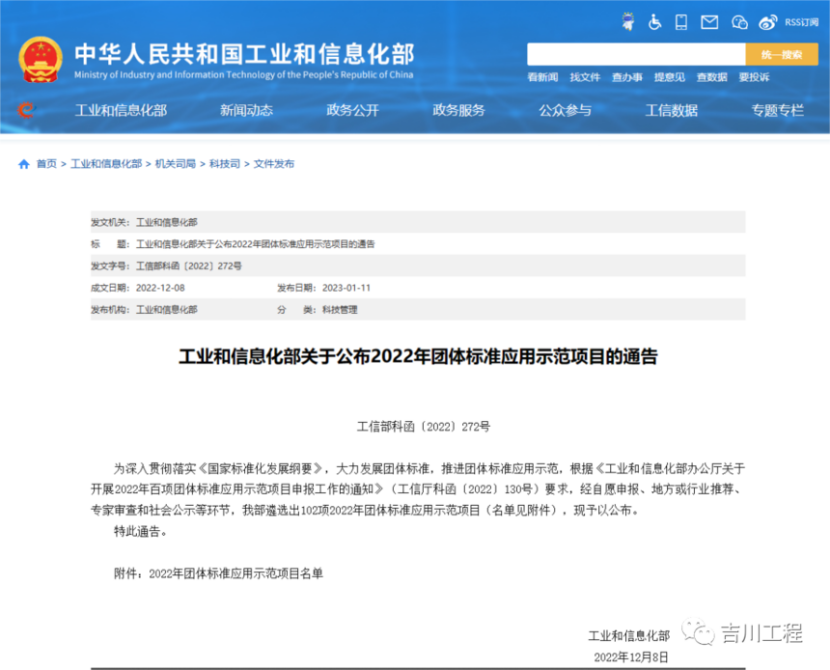The image size is (830, 670).
Task: Go to 首页 in the breadcrumb
Action: [x=47, y=164]
